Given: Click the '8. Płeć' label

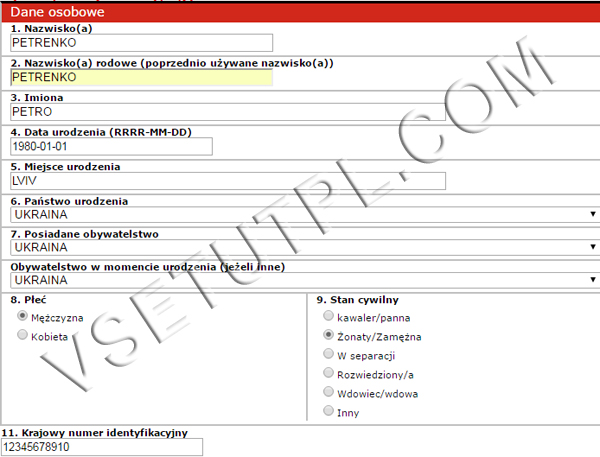Looking at the screenshot, I should 28,300.
